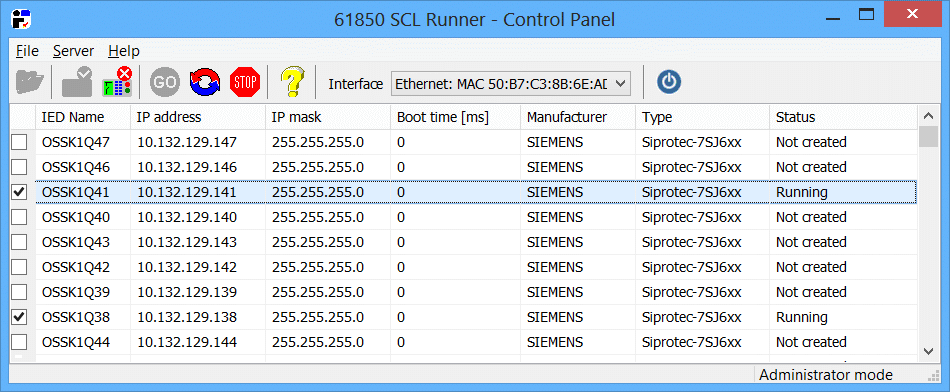The image size is (950, 392).
Task: Check the OSSK1Q39 row checkbox
Action: coord(19,292)
